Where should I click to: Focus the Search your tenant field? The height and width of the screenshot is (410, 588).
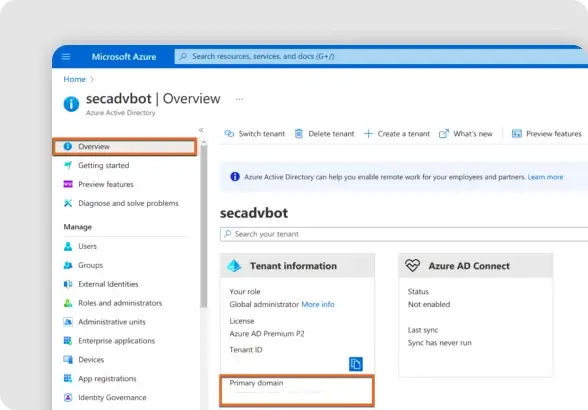[x=404, y=234]
